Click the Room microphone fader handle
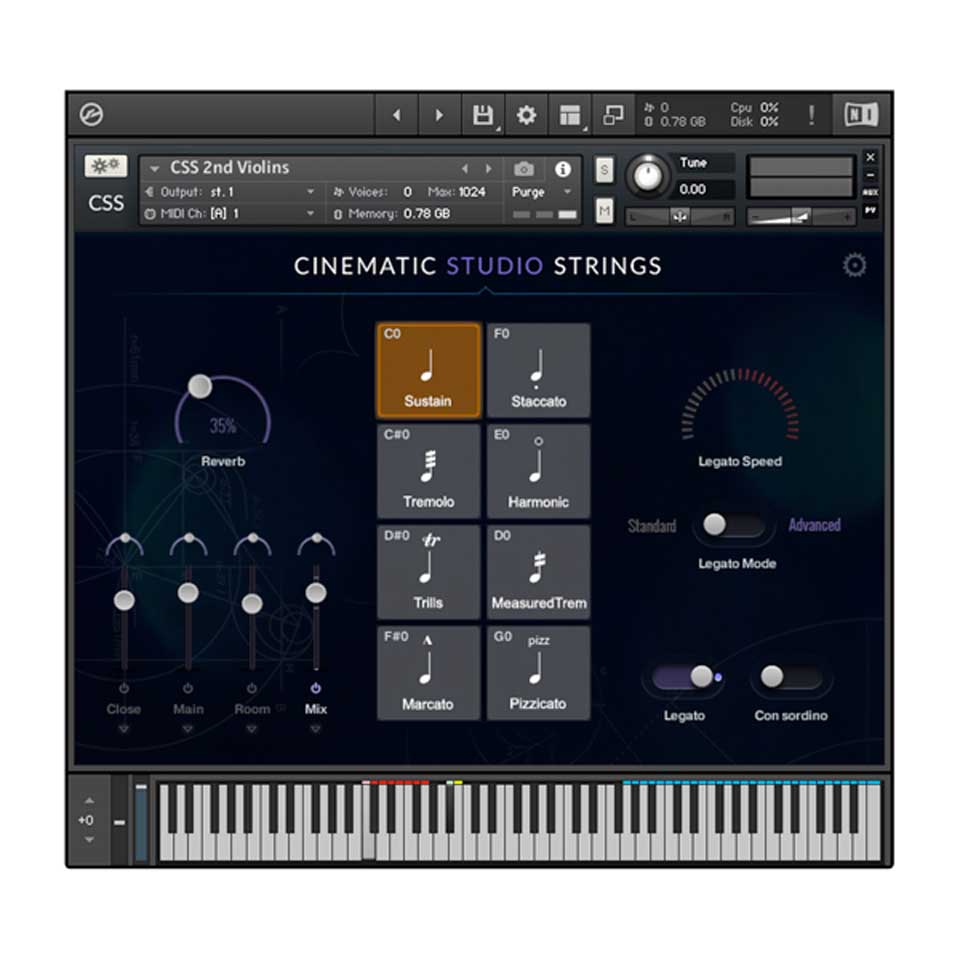The image size is (960, 958). pyautogui.click(x=252, y=604)
